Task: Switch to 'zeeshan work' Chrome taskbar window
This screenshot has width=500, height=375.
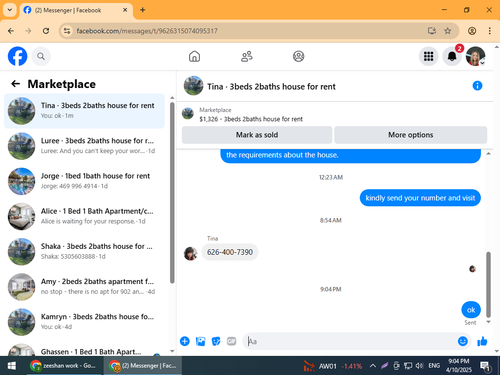Action: coord(63,366)
